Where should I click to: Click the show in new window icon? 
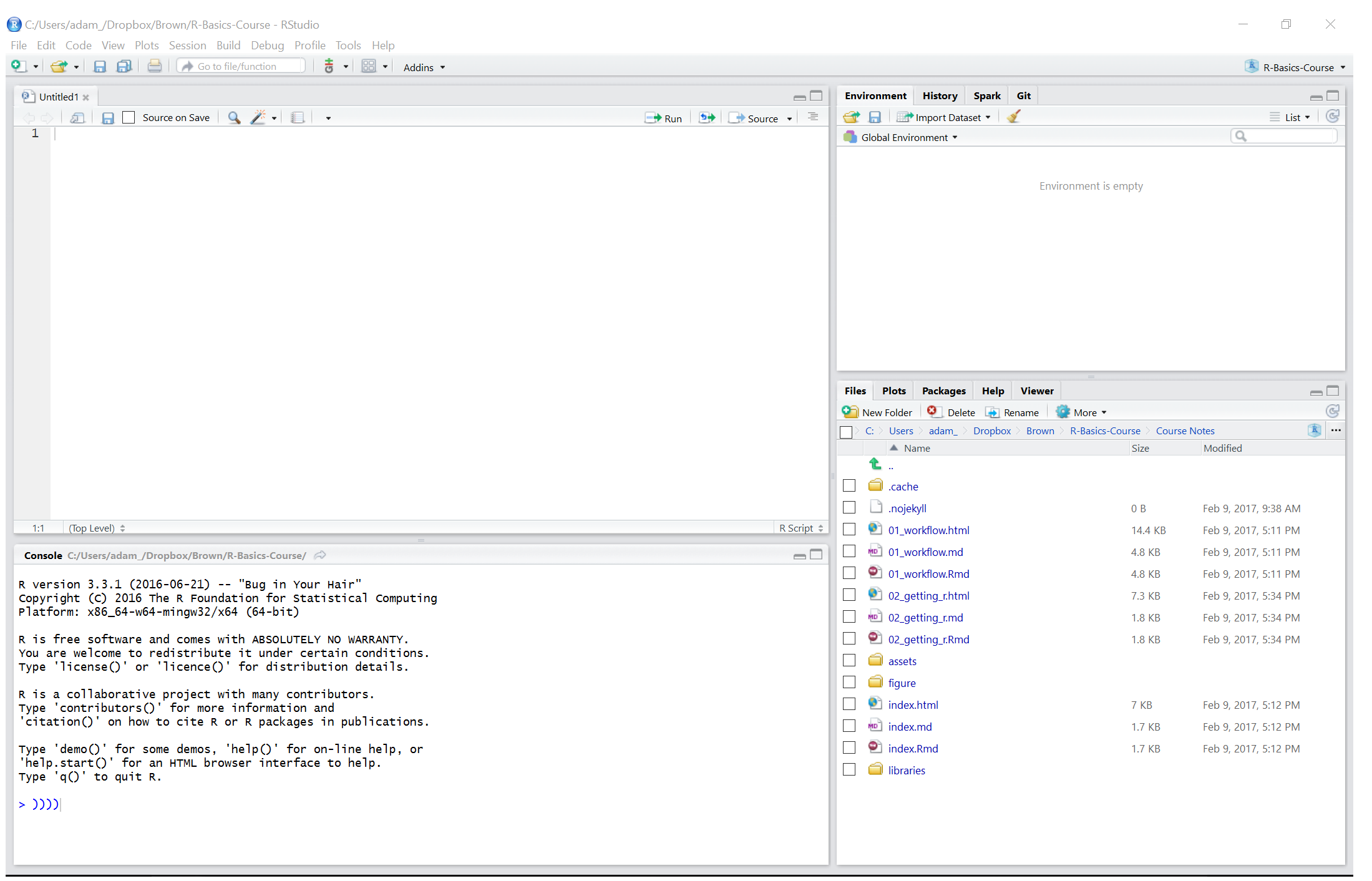77,118
